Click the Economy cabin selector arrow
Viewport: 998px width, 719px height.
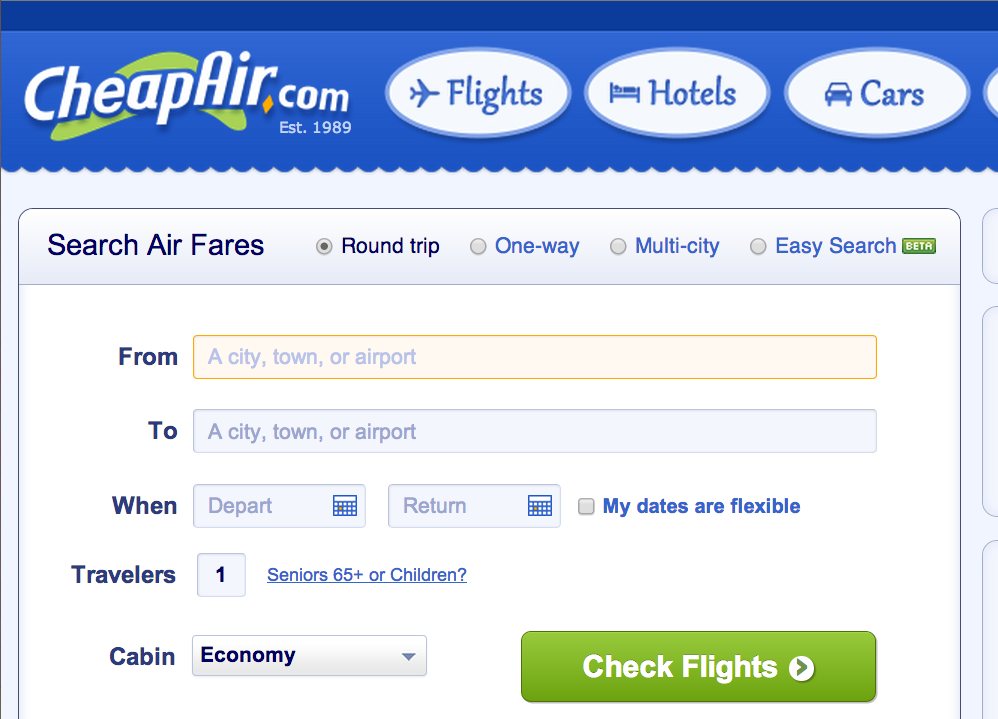coord(408,655)
